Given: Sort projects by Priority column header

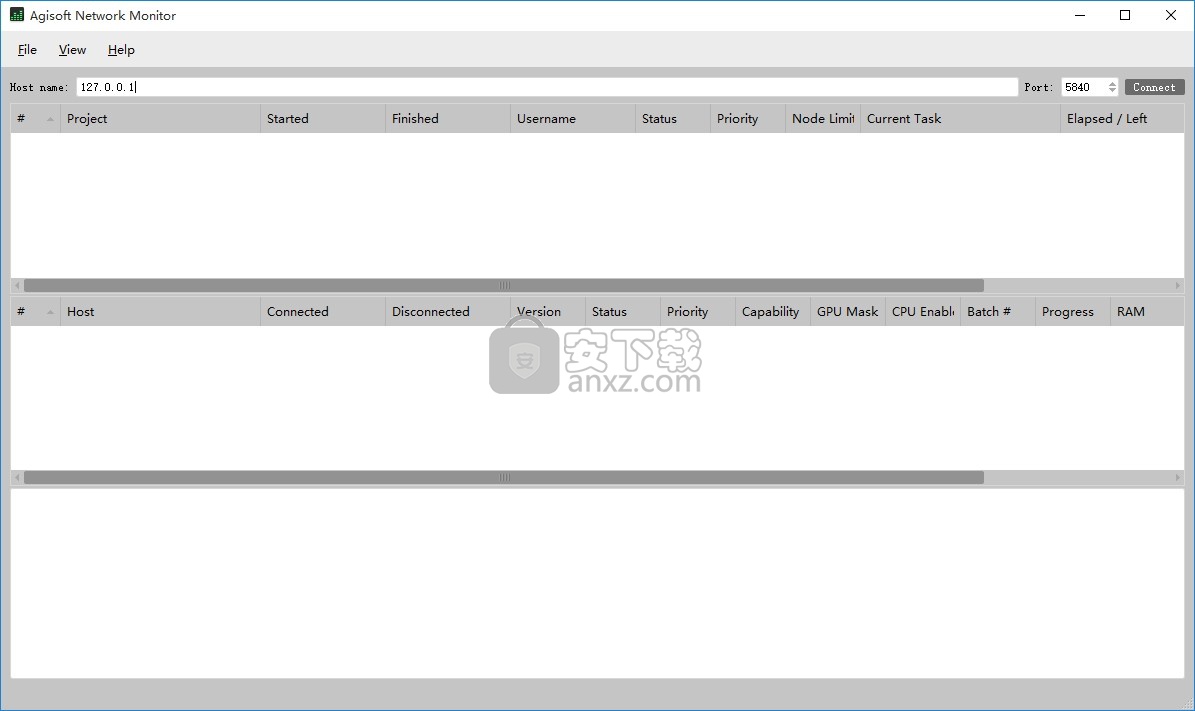Looking at the screenshot, I should tap(748, 119).
